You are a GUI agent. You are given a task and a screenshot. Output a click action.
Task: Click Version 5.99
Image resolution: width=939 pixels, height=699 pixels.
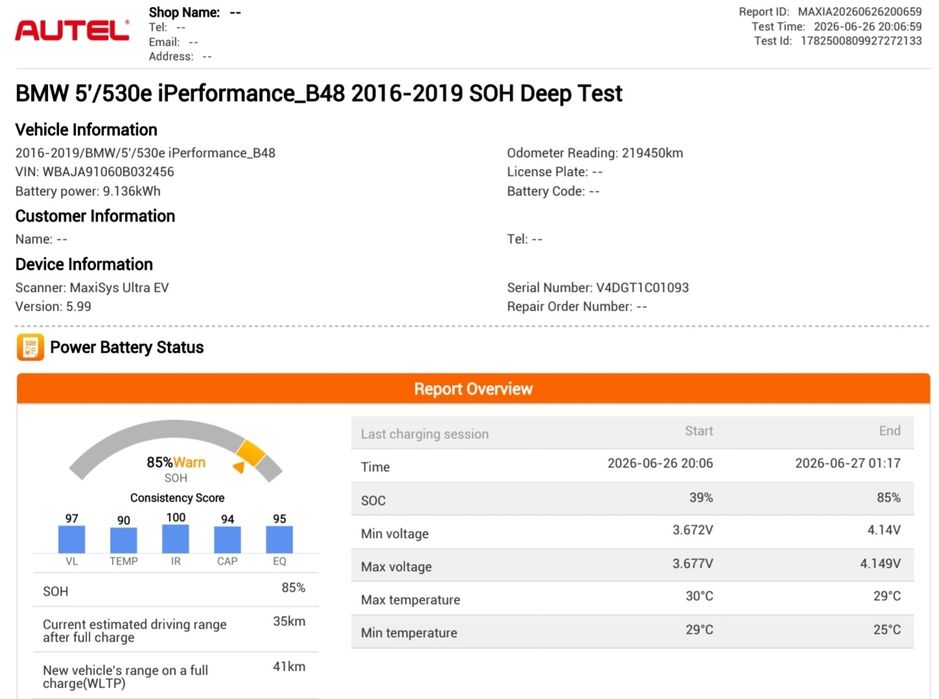pos(53,307)
